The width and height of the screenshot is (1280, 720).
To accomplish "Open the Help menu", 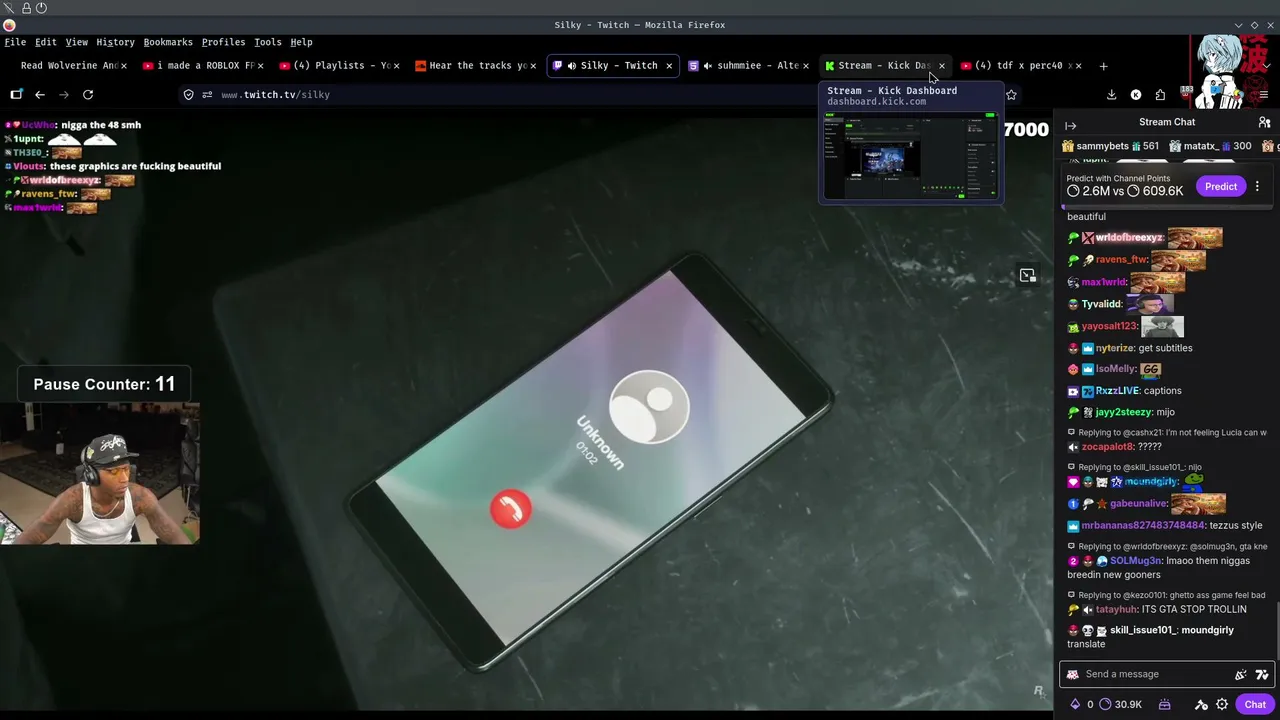I will click(x=302, y=42).
